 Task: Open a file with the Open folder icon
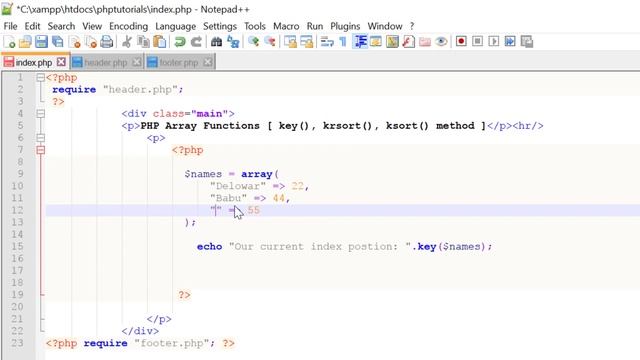(x=25, y=42)
